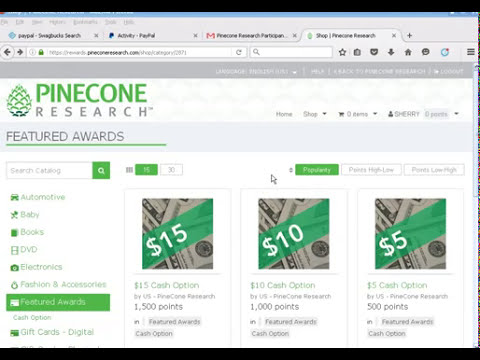Open the downloads arrow icon in toolbar

pyautogui.click(x=391, y=52)
